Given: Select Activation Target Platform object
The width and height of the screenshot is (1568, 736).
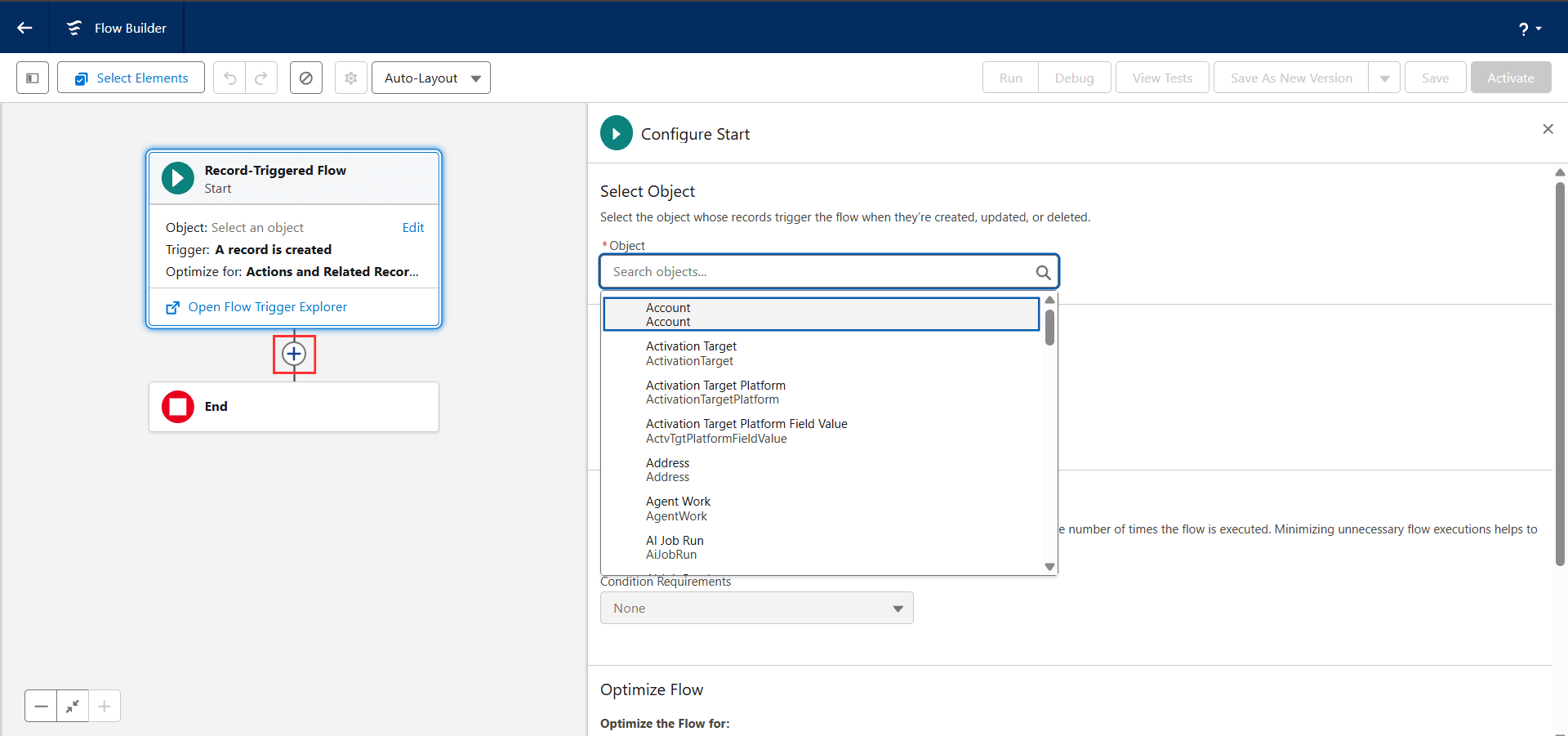Looking at the screenshot, I should (x=822, y=392).
